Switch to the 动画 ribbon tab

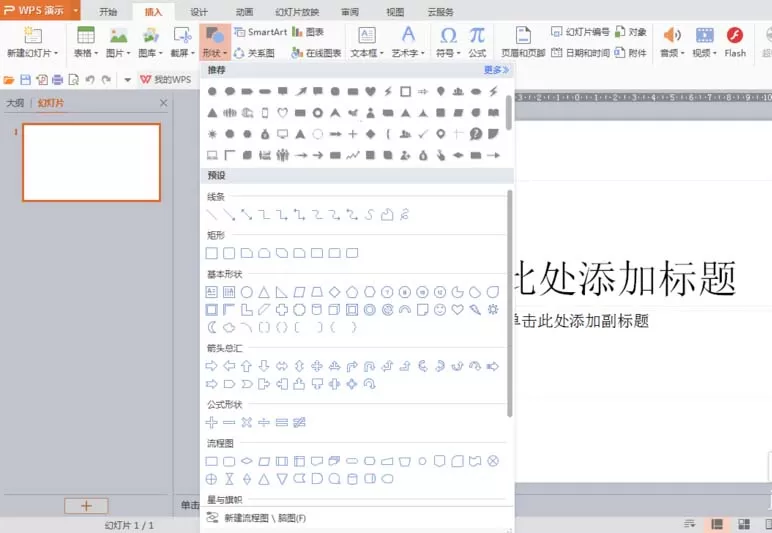[x=244, y=12]
